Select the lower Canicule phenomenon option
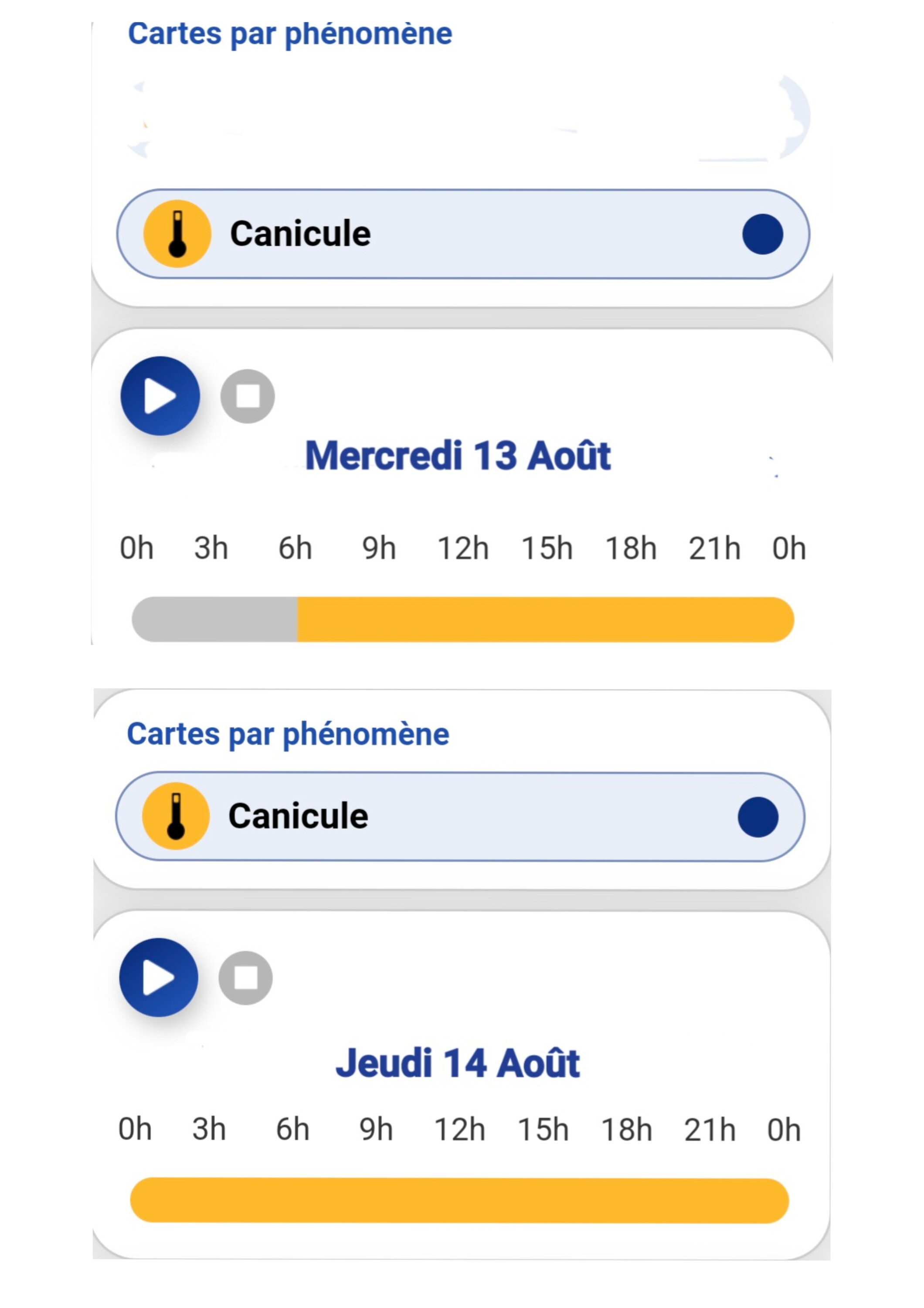 tap(460, 817)
